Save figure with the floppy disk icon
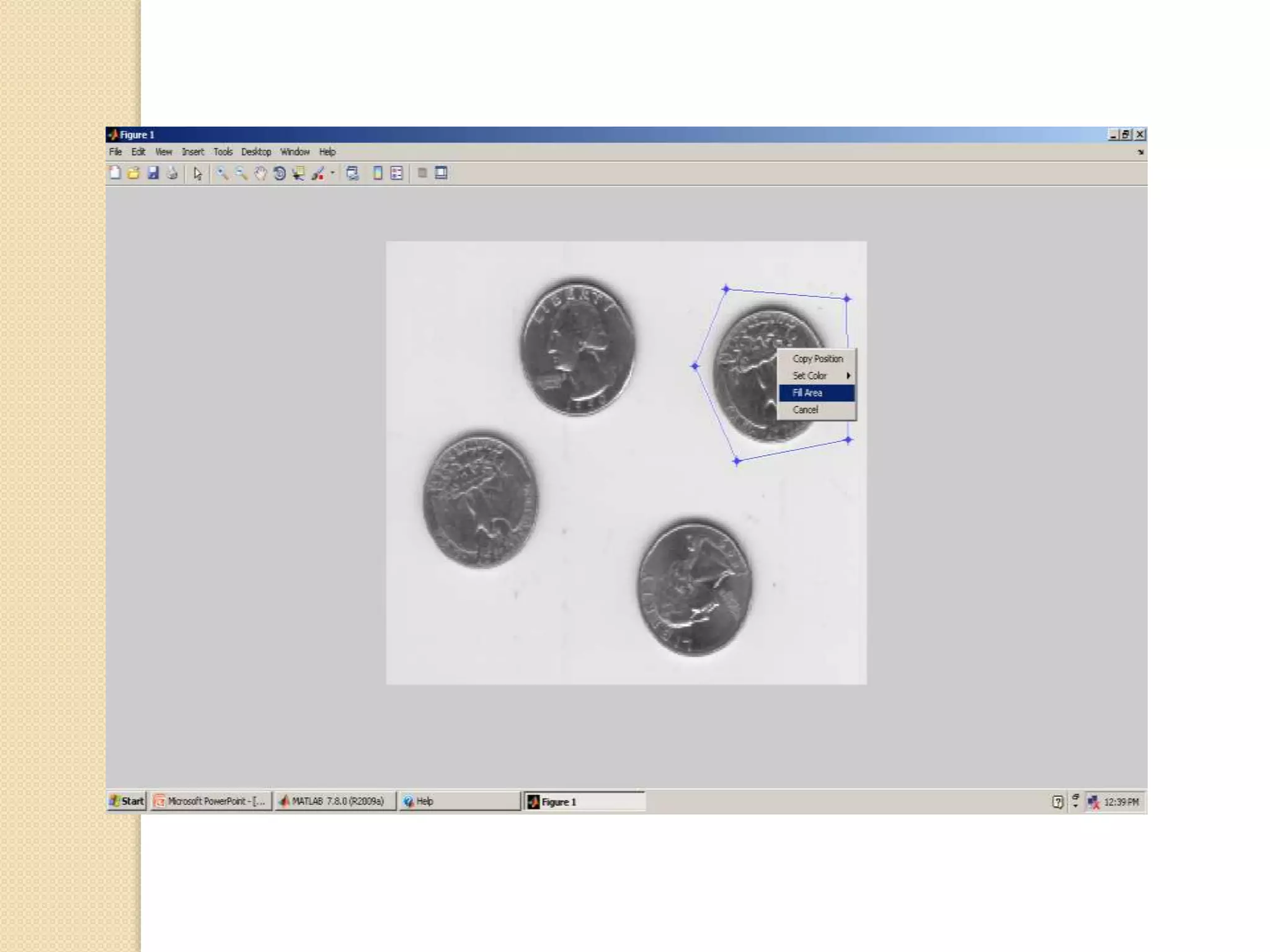Screen dimensions: 1270x952 pyautogui.click(x=153, y=173)
